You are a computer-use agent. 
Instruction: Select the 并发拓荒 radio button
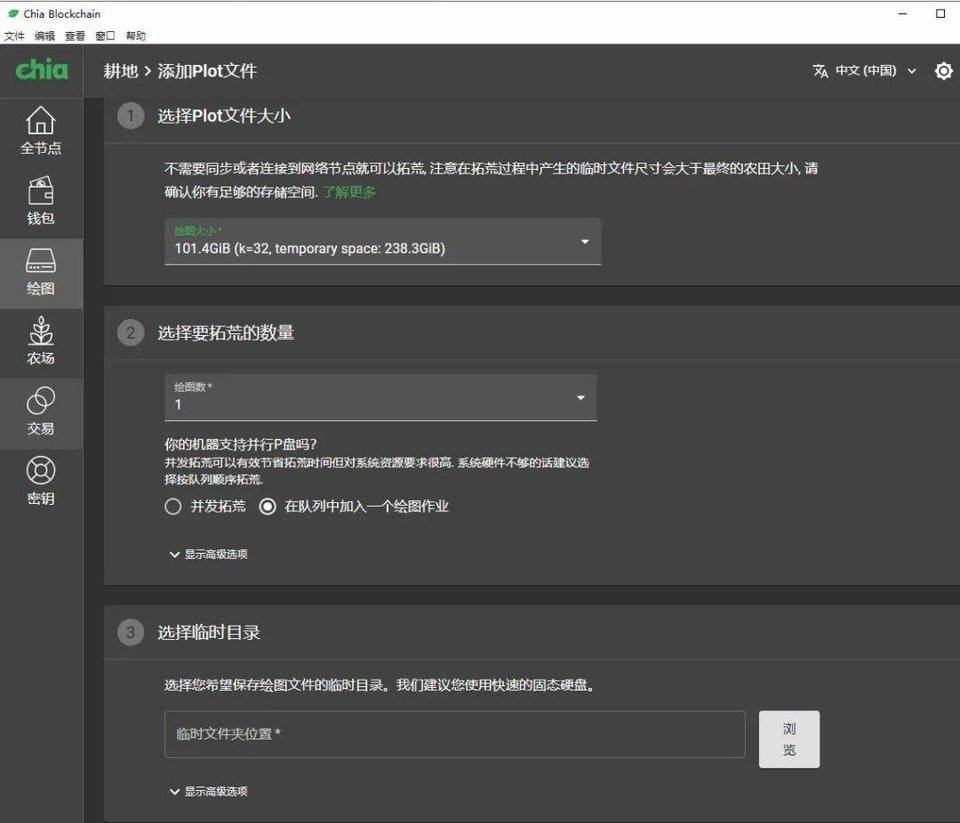click(173, 506)
